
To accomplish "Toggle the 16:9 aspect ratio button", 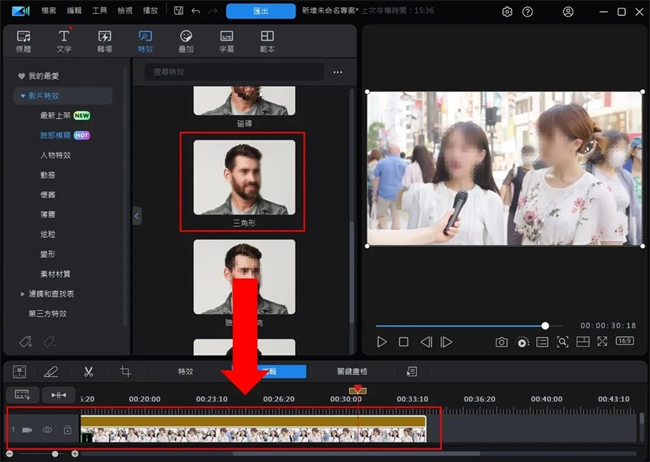I will coord(624,342).
